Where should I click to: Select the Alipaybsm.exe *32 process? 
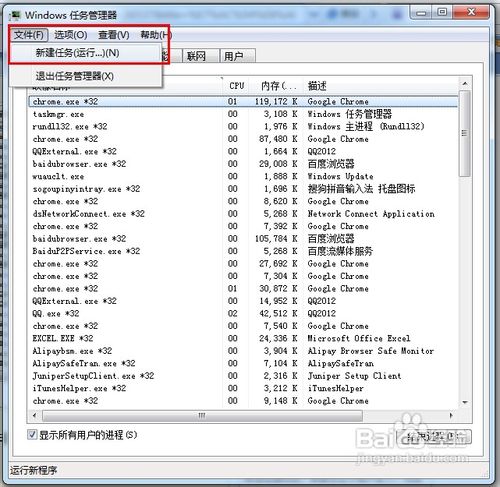(x=243, y=351)
